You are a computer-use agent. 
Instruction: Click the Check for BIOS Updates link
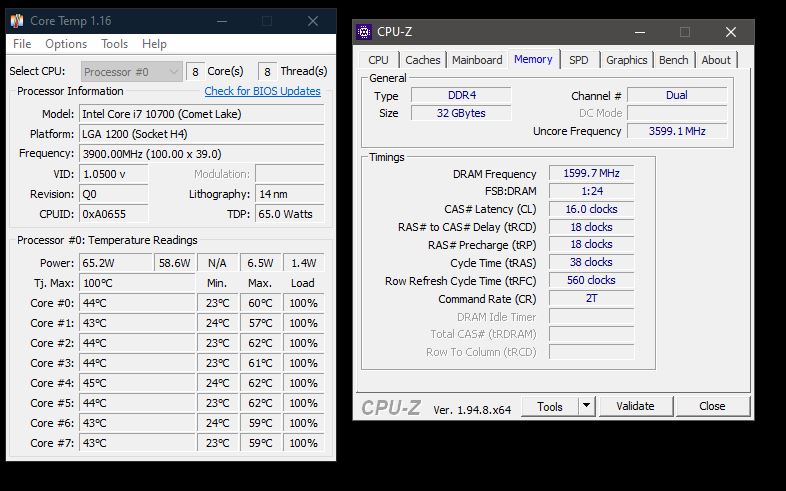click(x=262, y=91)
